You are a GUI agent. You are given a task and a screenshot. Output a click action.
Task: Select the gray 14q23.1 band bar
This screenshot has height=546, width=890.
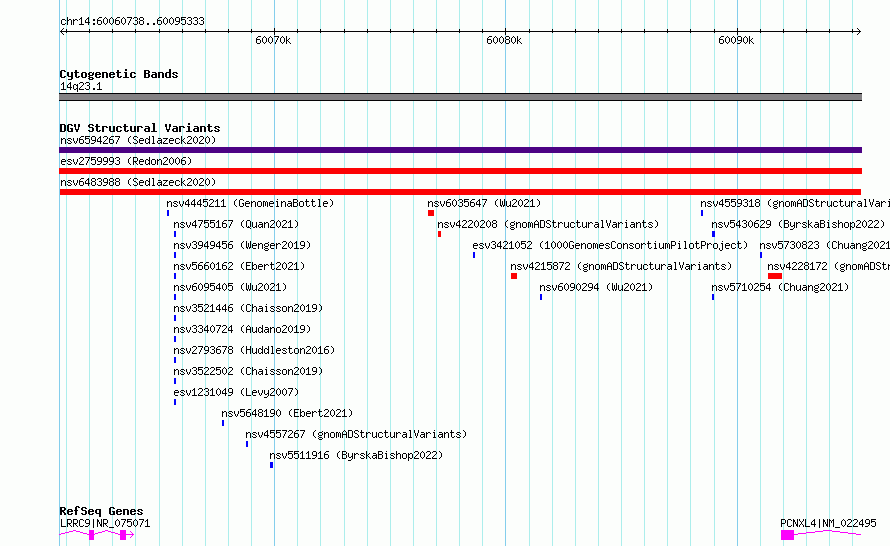(460, 97)
